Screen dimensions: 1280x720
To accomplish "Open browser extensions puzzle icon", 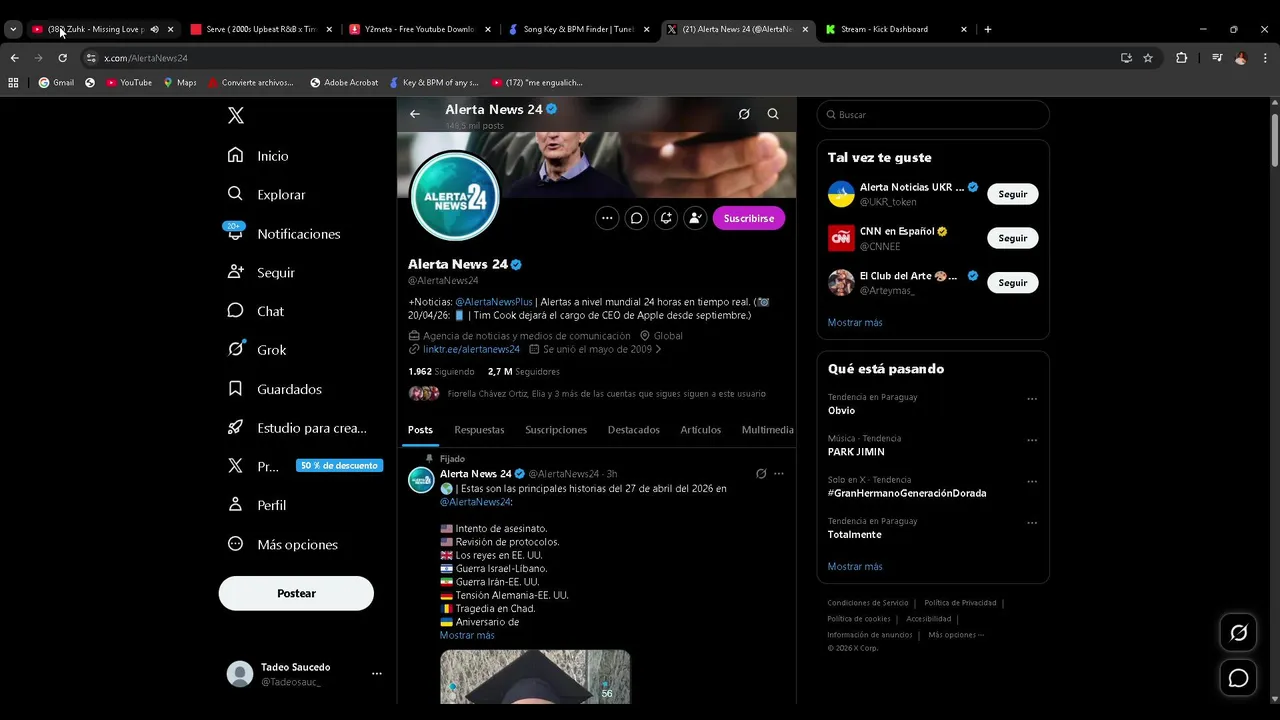I will pos(1181,58).
